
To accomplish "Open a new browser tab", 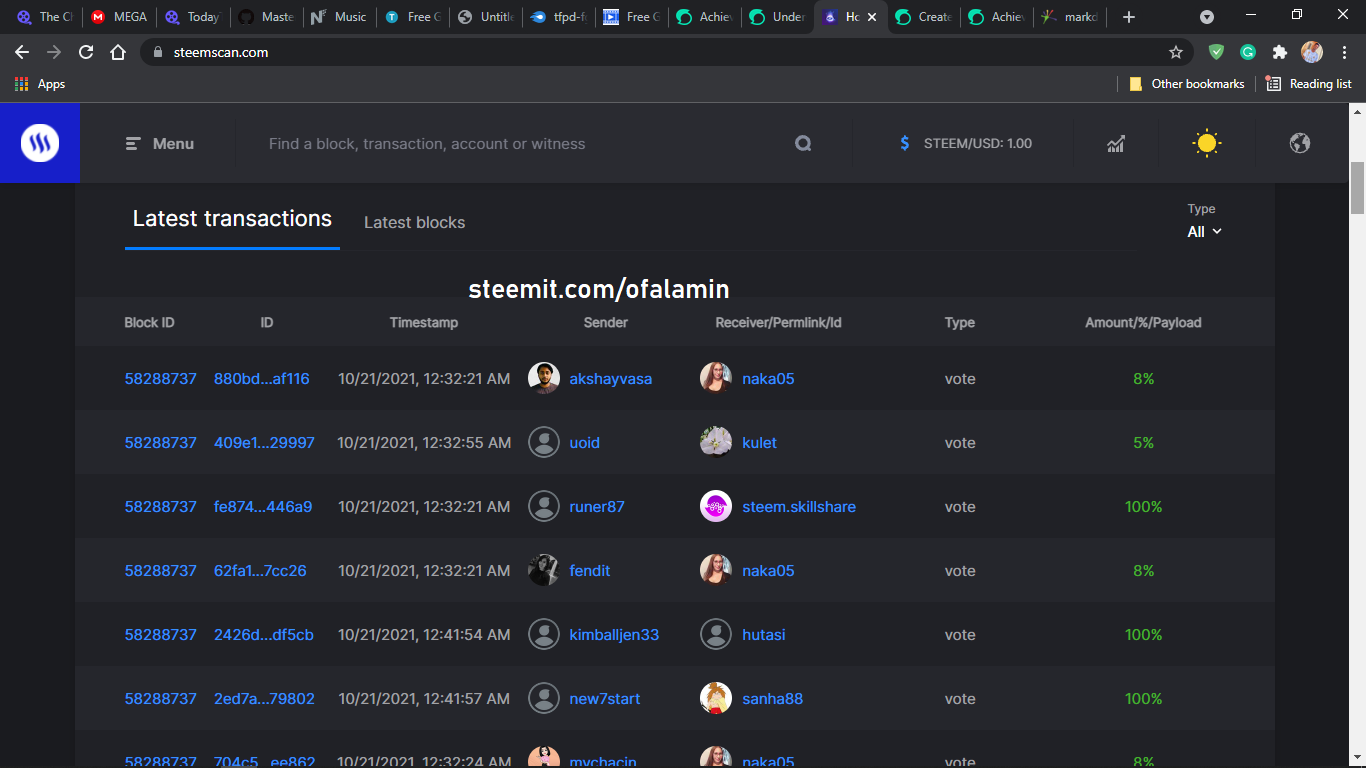I will pos(1129,17).
